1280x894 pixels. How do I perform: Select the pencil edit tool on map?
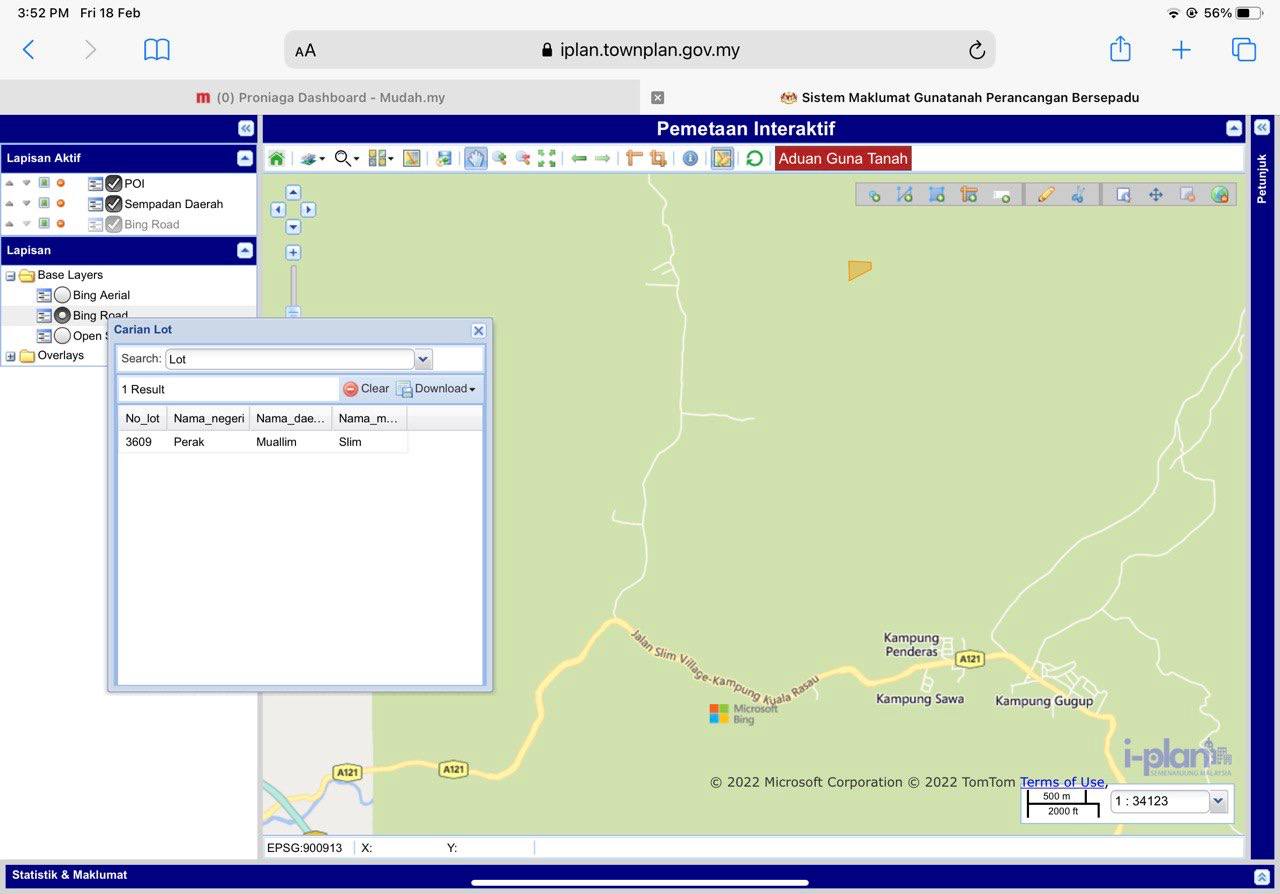(x=1046, y=195)
